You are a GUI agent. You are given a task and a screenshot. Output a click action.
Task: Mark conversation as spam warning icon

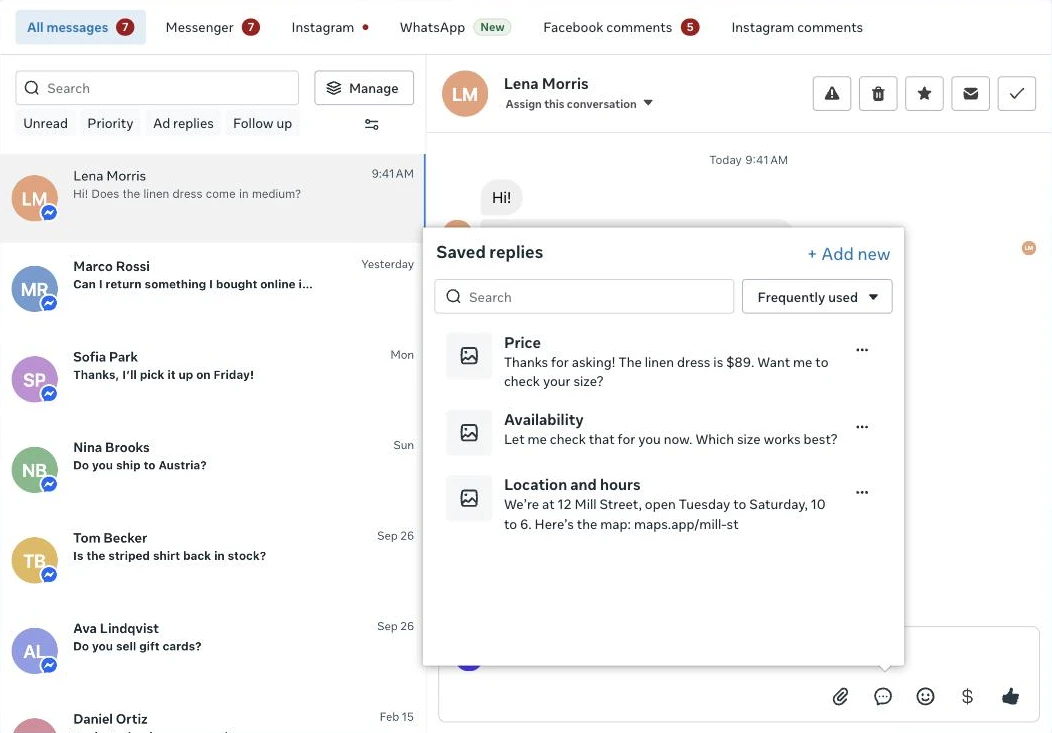(x=832, y=94)
